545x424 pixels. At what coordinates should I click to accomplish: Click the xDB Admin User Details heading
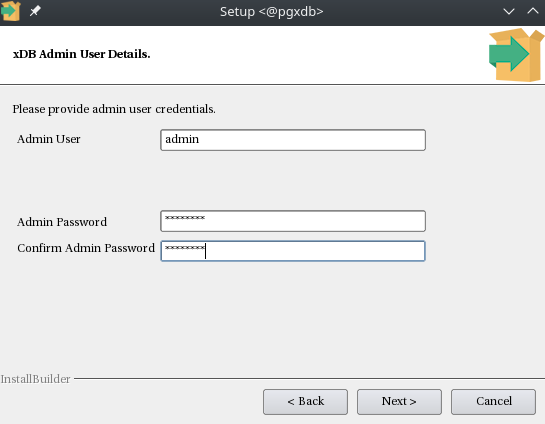pos(82,54)
